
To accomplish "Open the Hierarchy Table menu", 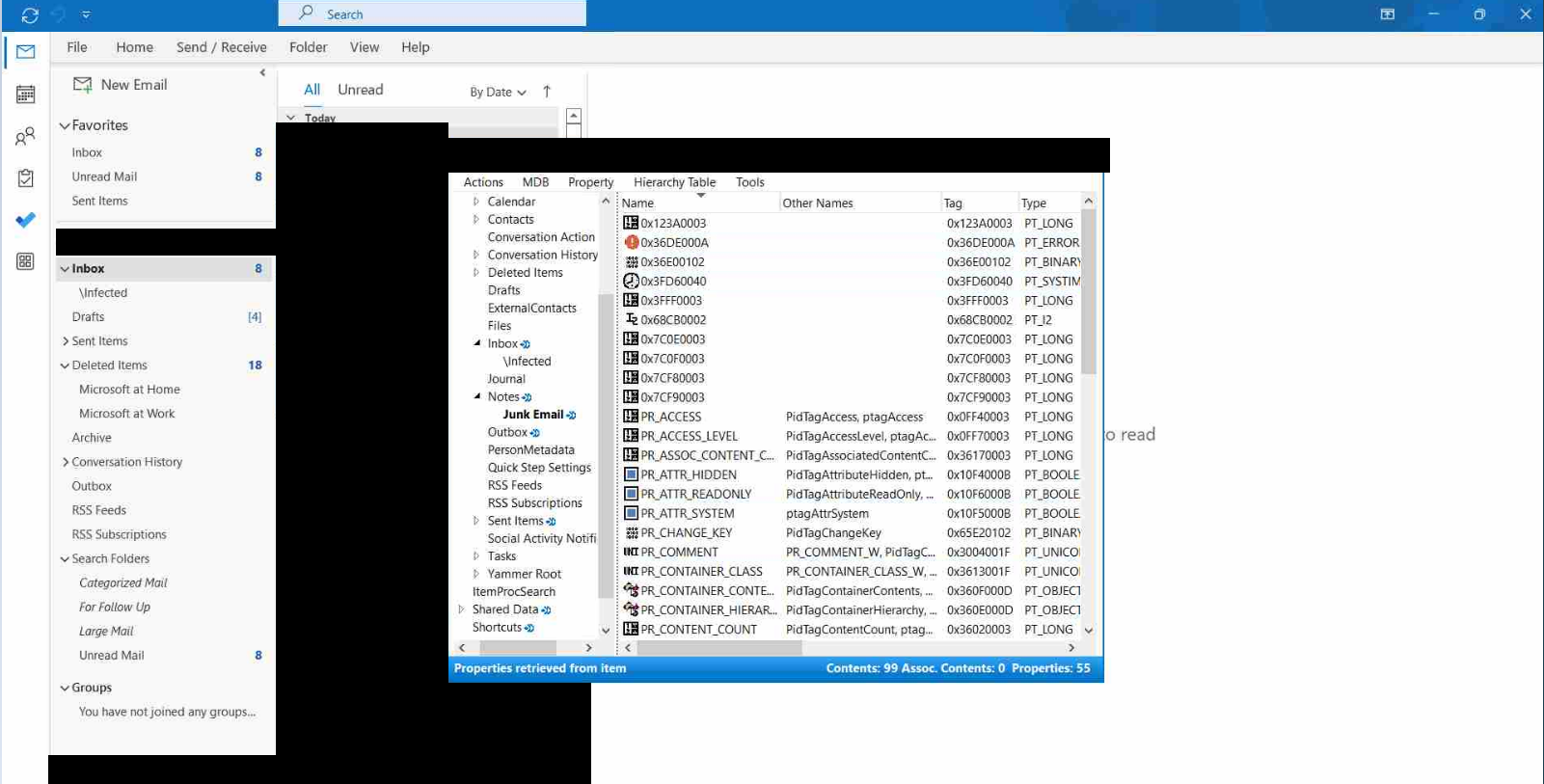I will 674,182.
